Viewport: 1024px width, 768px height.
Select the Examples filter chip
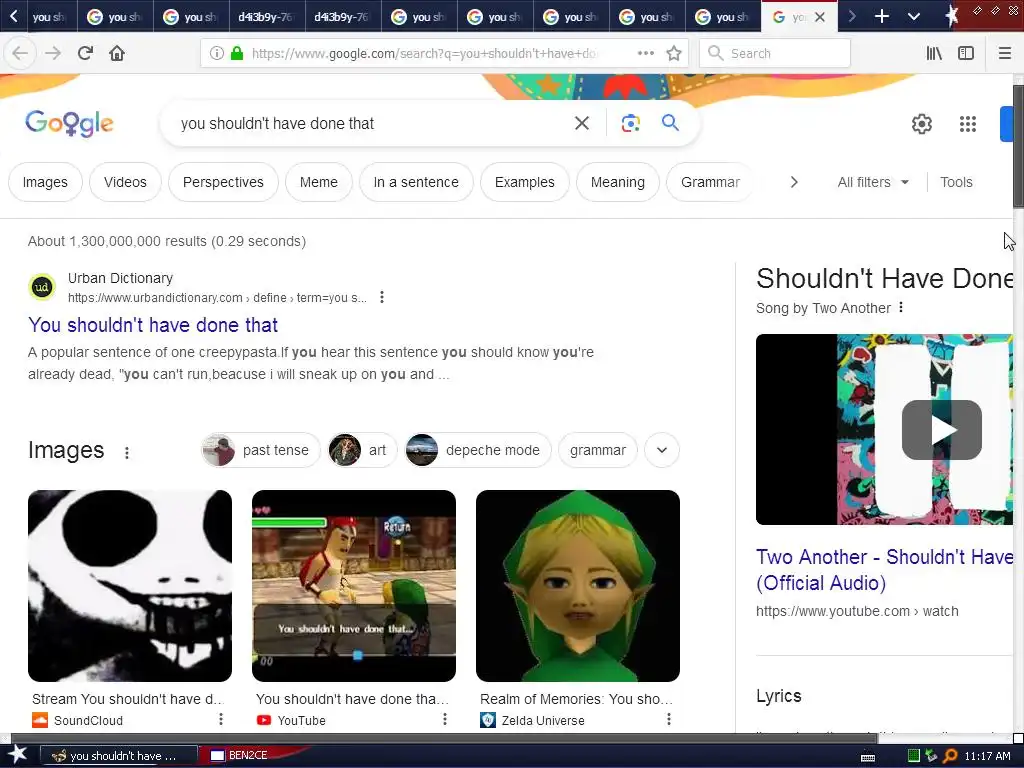coord(524,182)
